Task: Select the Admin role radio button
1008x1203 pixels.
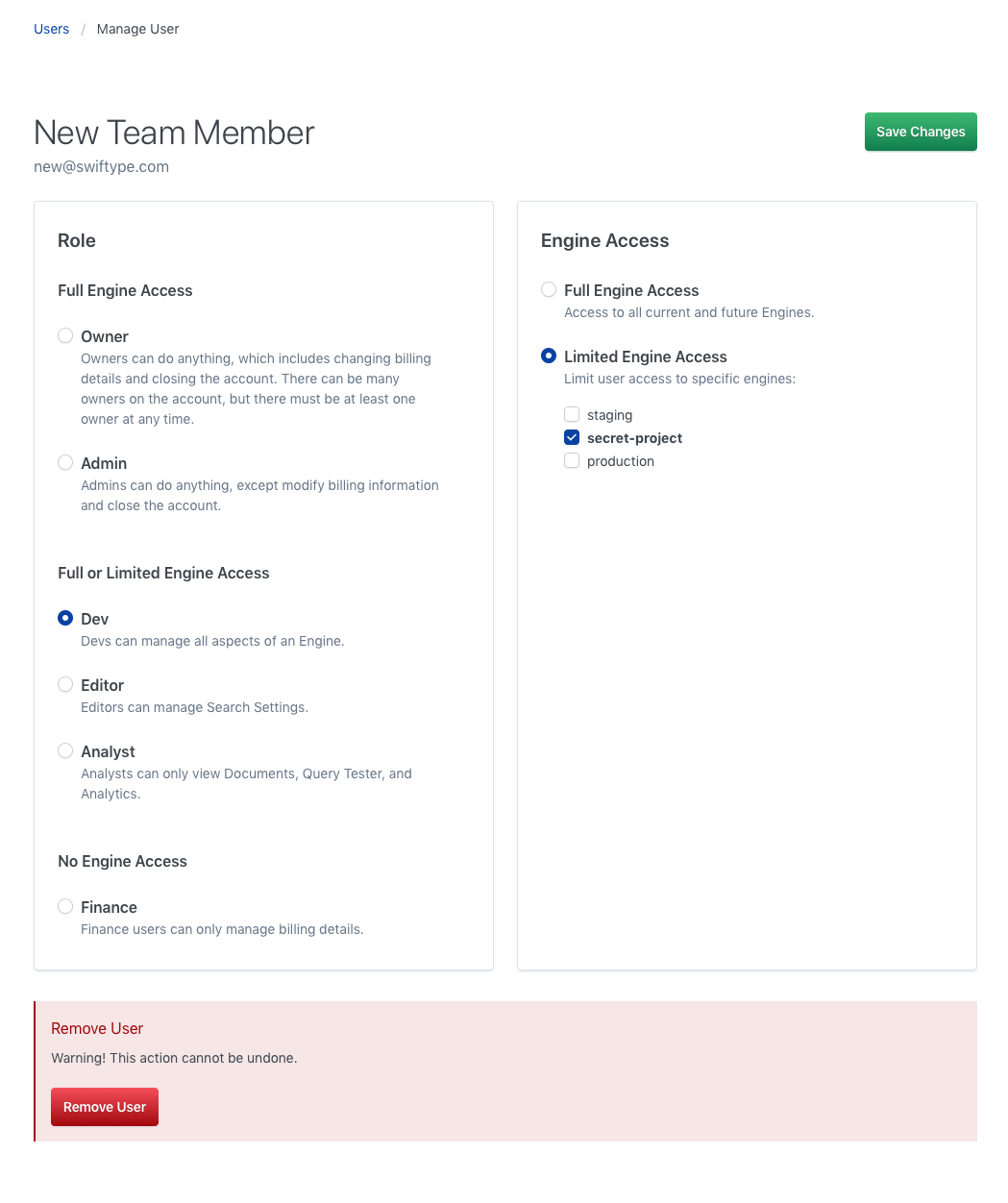Action: tap(64, 462)
